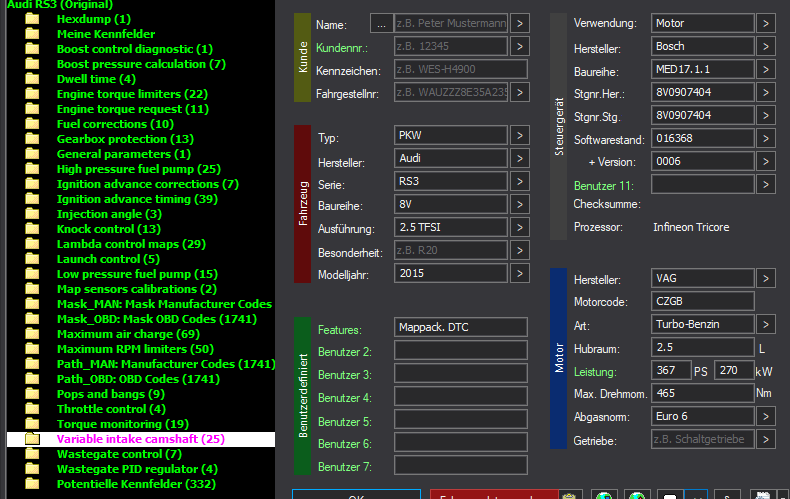Click into the Features field containing Mappack. DTC
This screenshot has width=790, height=499.
coord(460,328)
